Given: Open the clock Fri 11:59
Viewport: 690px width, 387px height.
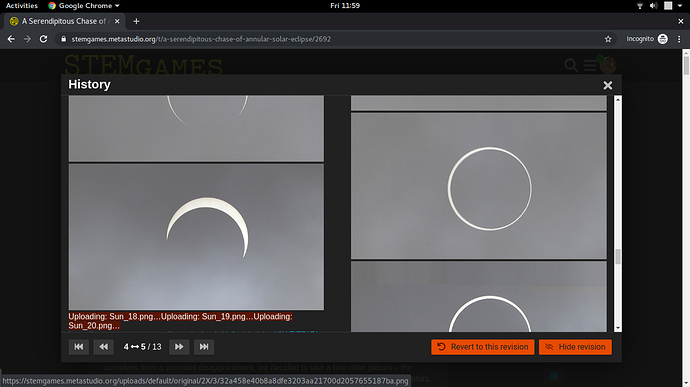Looking at the screenshot, I should (345, 6).
